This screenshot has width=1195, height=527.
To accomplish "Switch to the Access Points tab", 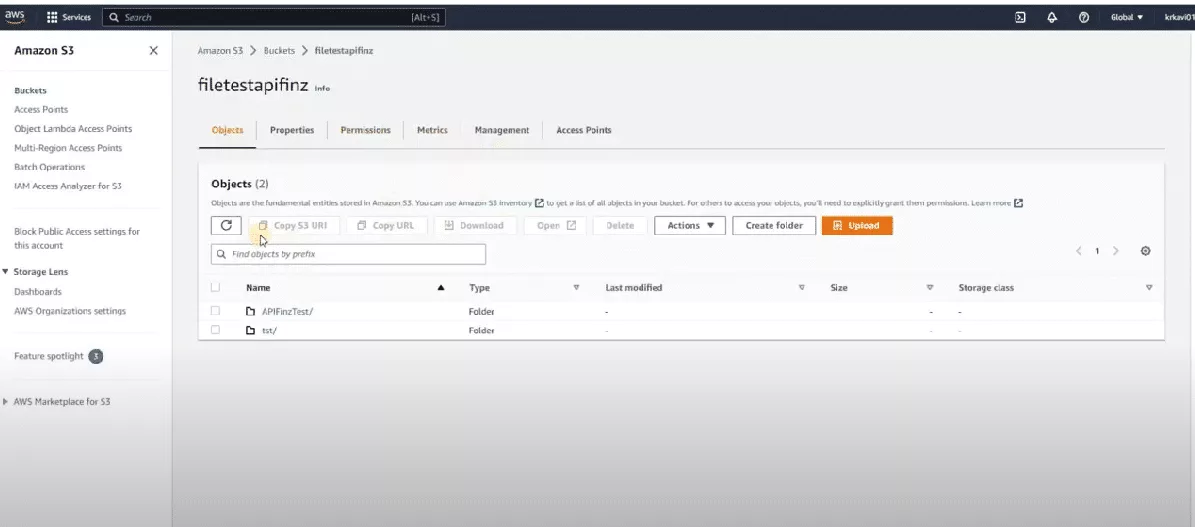I will coord(584,130).
